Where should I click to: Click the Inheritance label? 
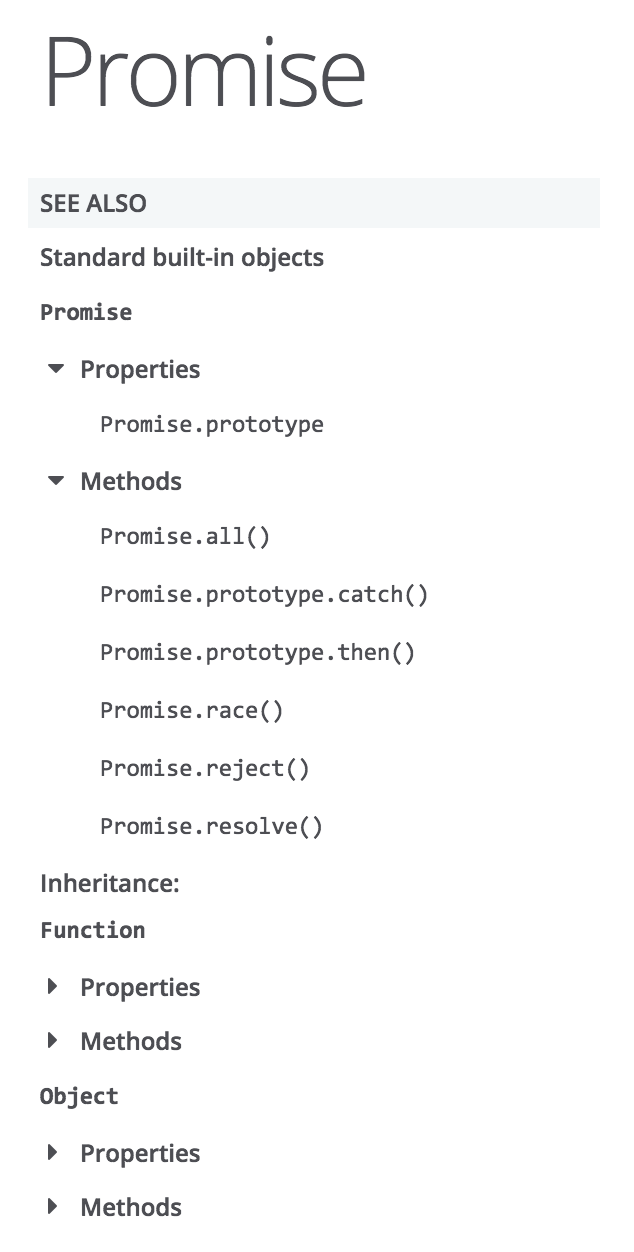click(110, 883)
